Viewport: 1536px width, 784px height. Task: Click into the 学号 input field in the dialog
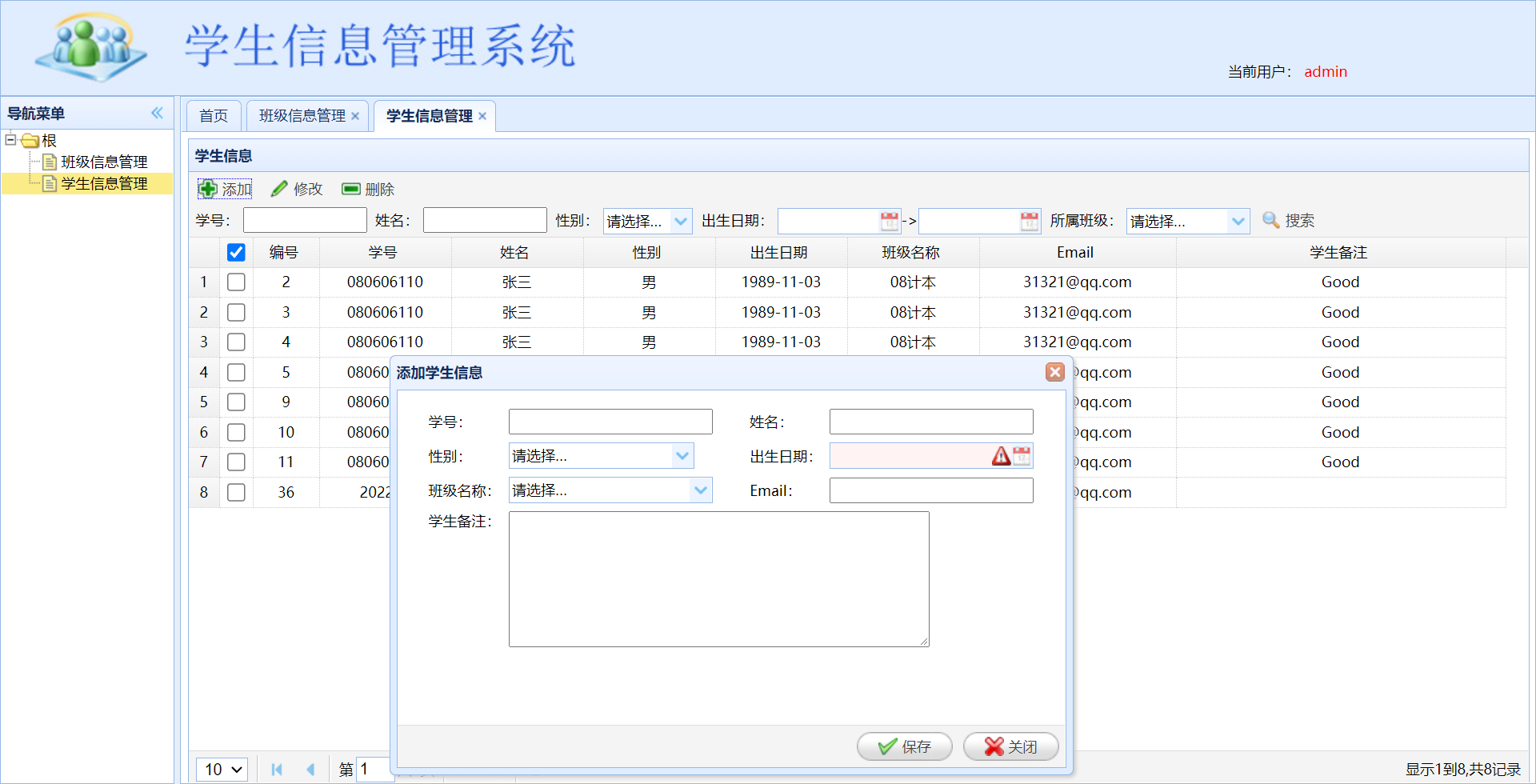coord(610,421)
